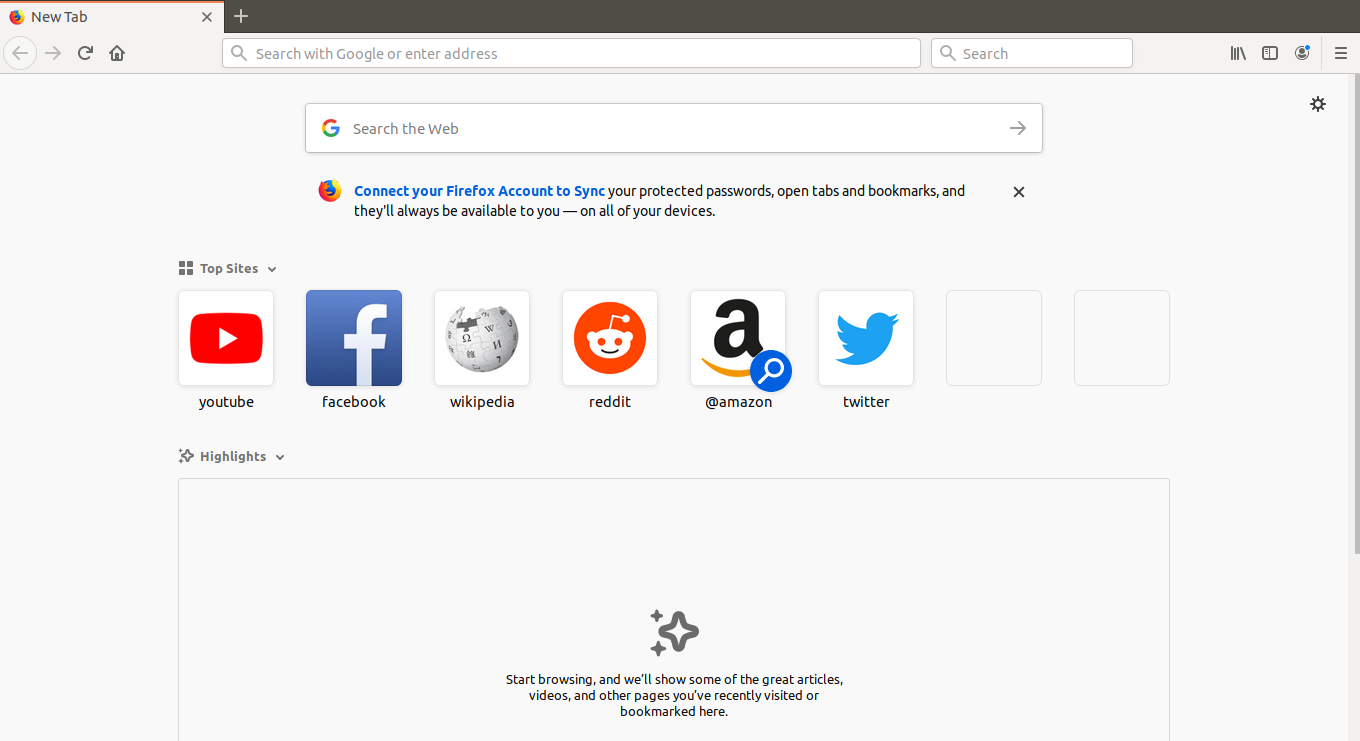Open a new browser tab
This screenshot has height=741, width=1360.
pyautogui.click(x=241, y=16)
